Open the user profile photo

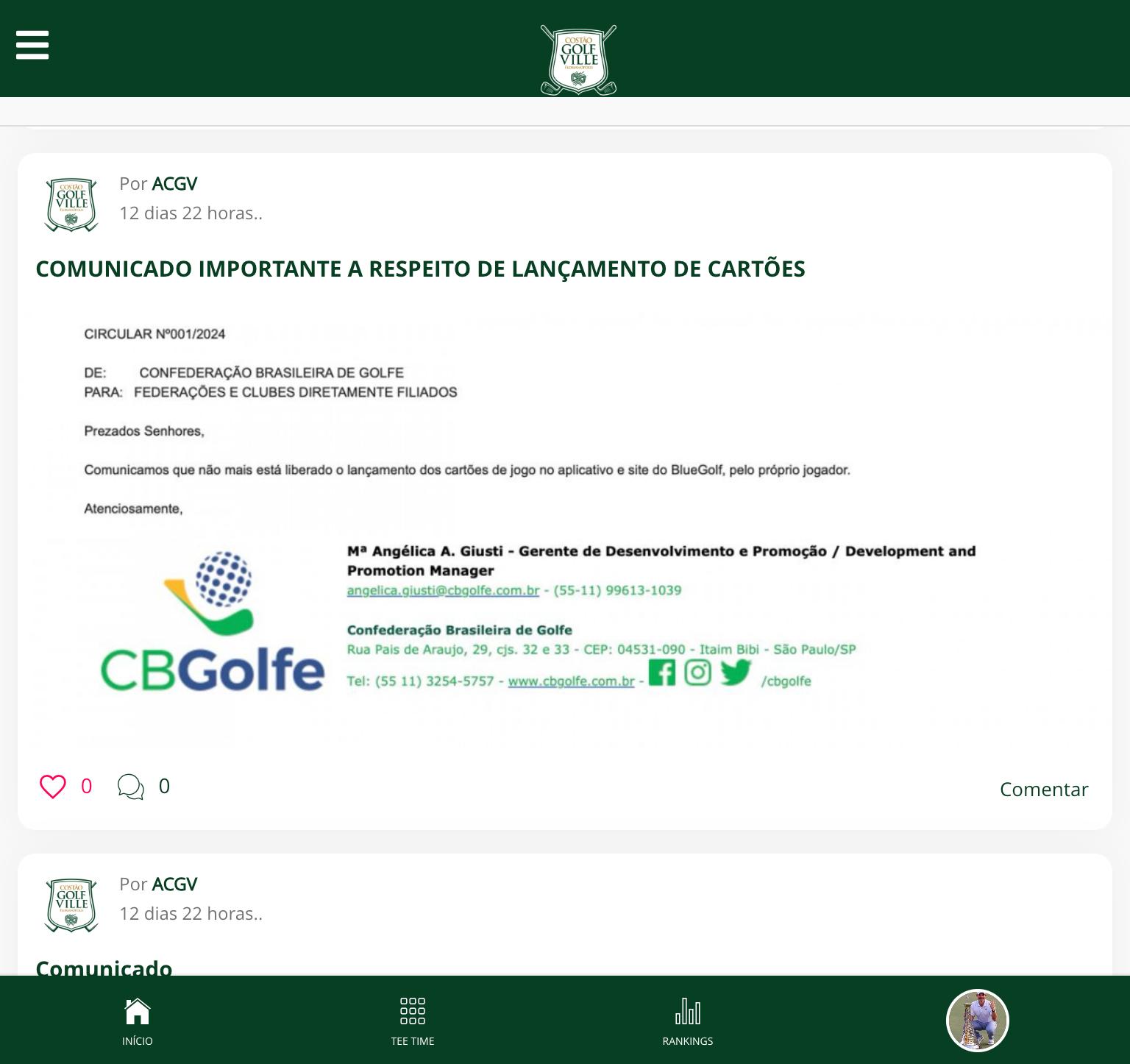click(x=977, y=1021)
